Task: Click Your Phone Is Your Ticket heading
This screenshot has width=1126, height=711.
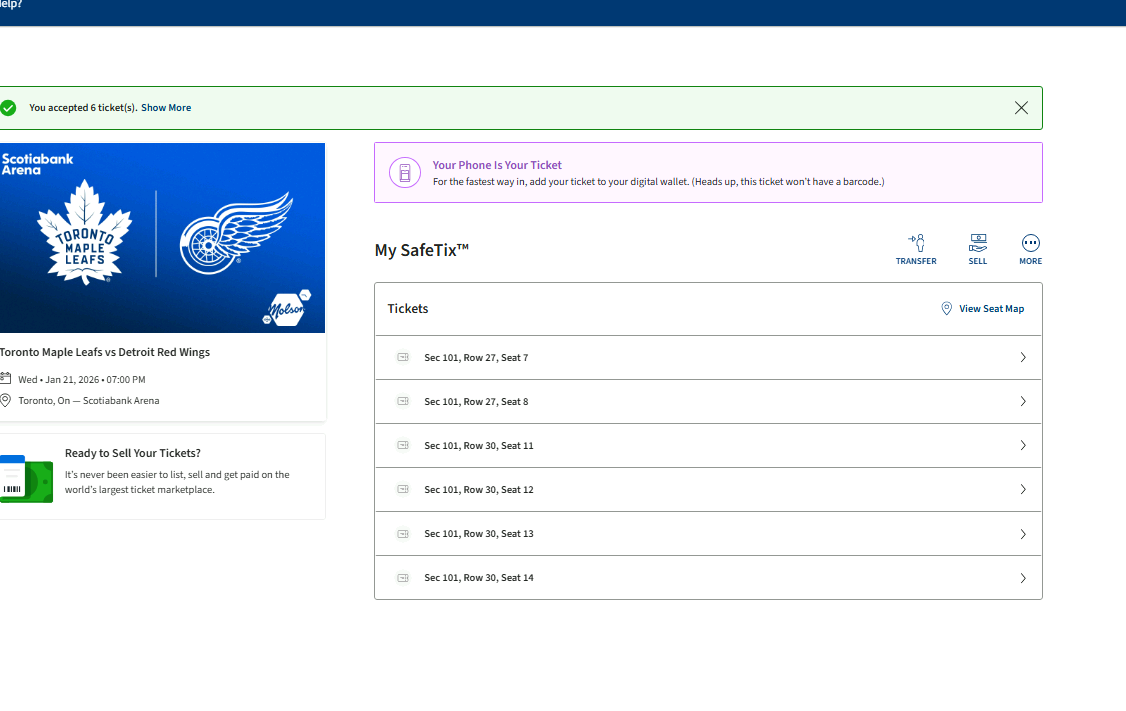Action: [x=497, y=165]
